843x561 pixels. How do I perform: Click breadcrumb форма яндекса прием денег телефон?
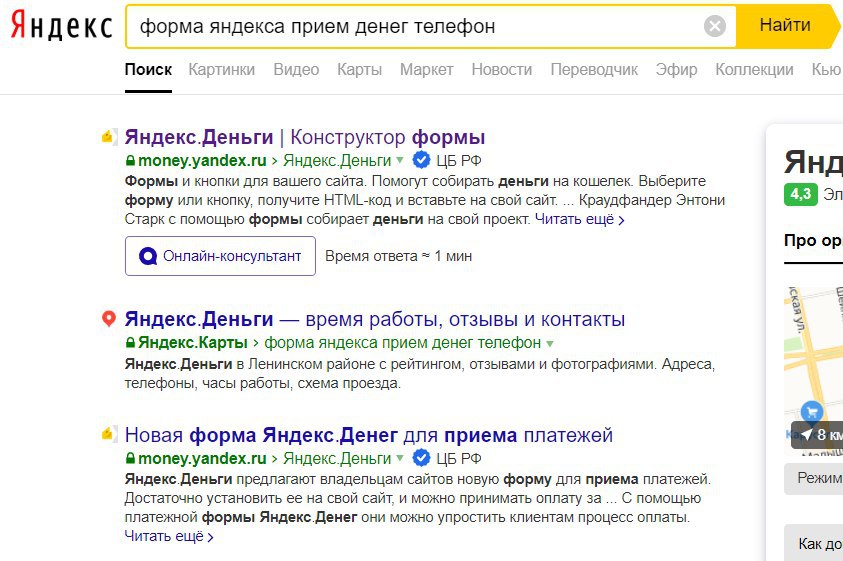403,343
